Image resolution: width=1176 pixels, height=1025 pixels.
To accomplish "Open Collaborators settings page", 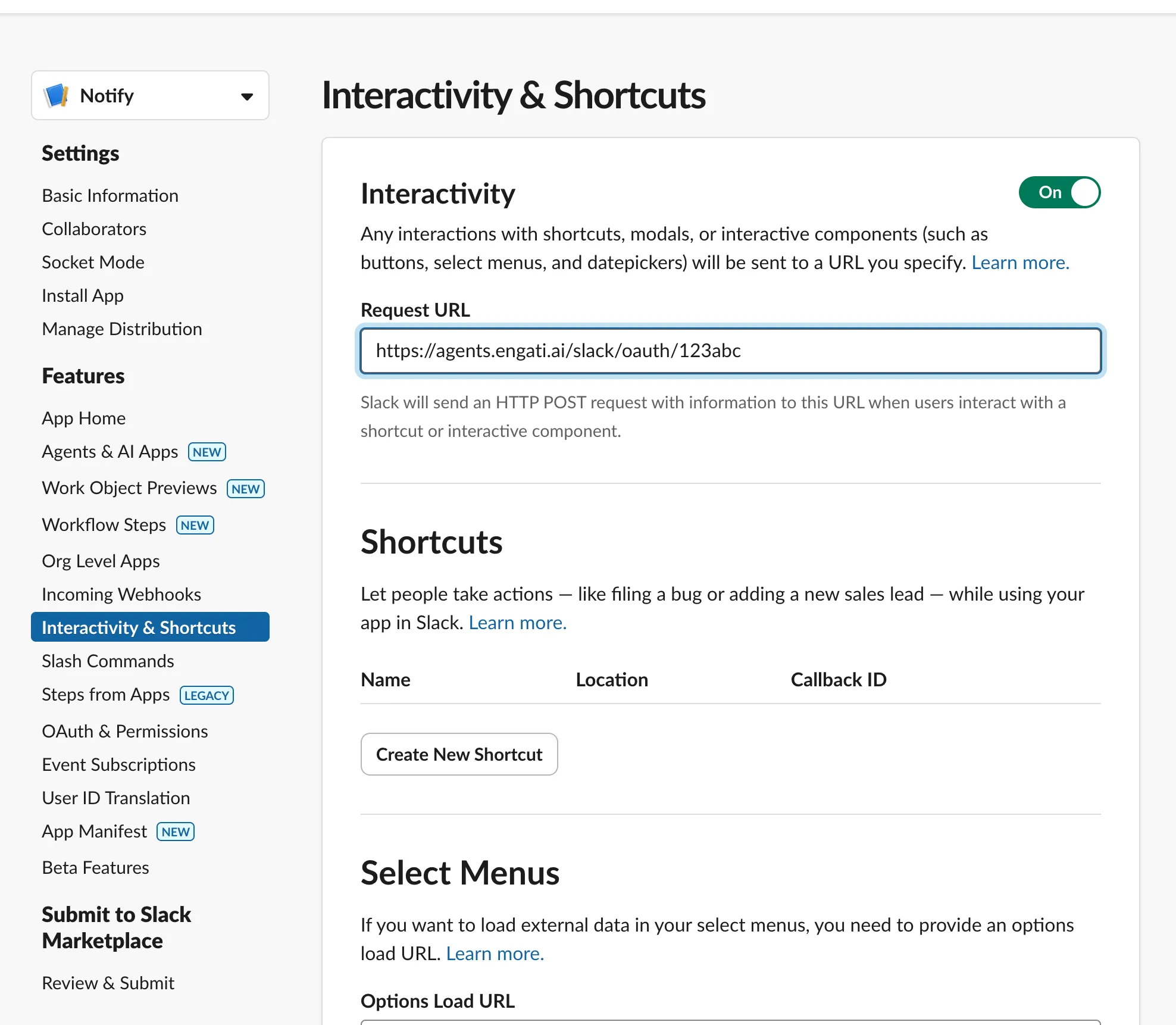I will point(94,229).
